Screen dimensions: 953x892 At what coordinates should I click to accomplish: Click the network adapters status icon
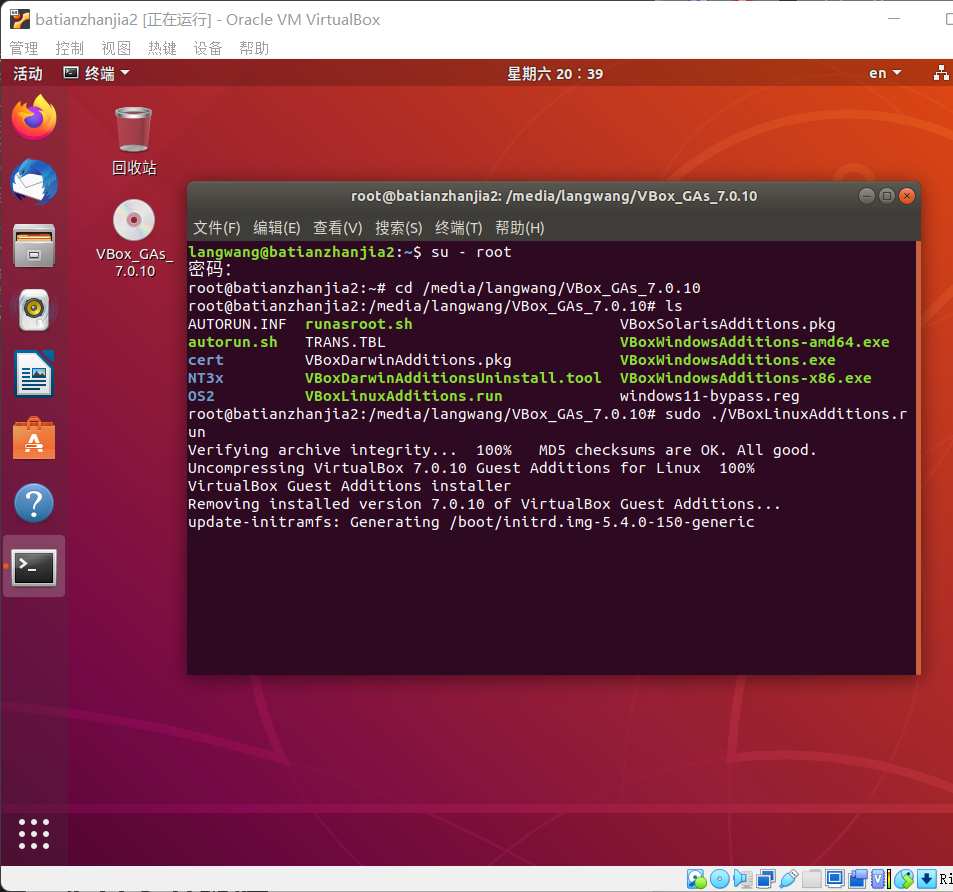(766, 879)
